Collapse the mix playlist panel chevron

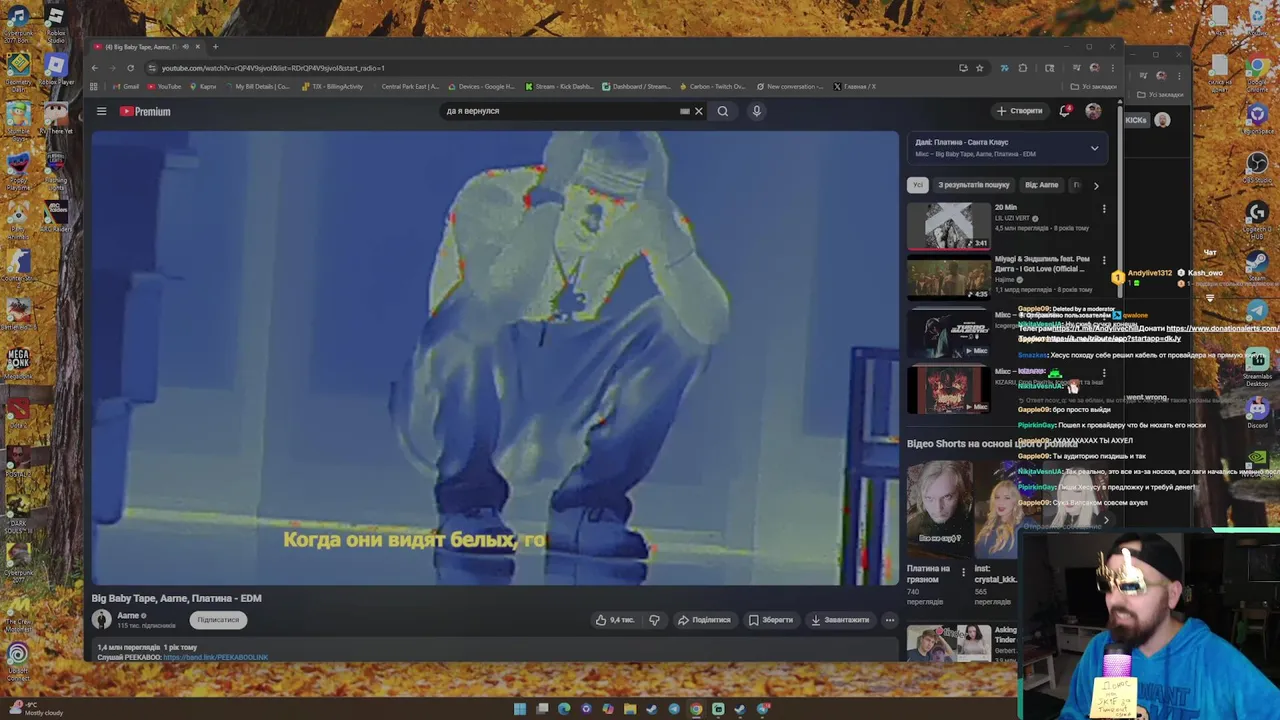(x=1094, y=148)
